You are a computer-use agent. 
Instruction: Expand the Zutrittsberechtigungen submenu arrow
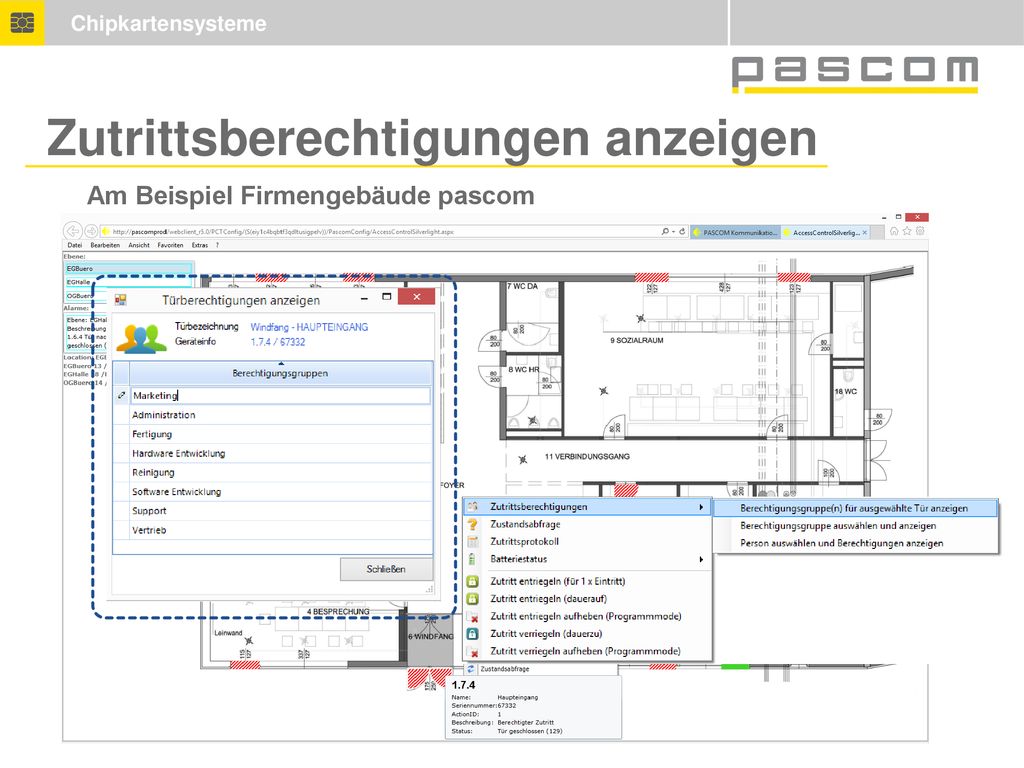pos(701,507)
